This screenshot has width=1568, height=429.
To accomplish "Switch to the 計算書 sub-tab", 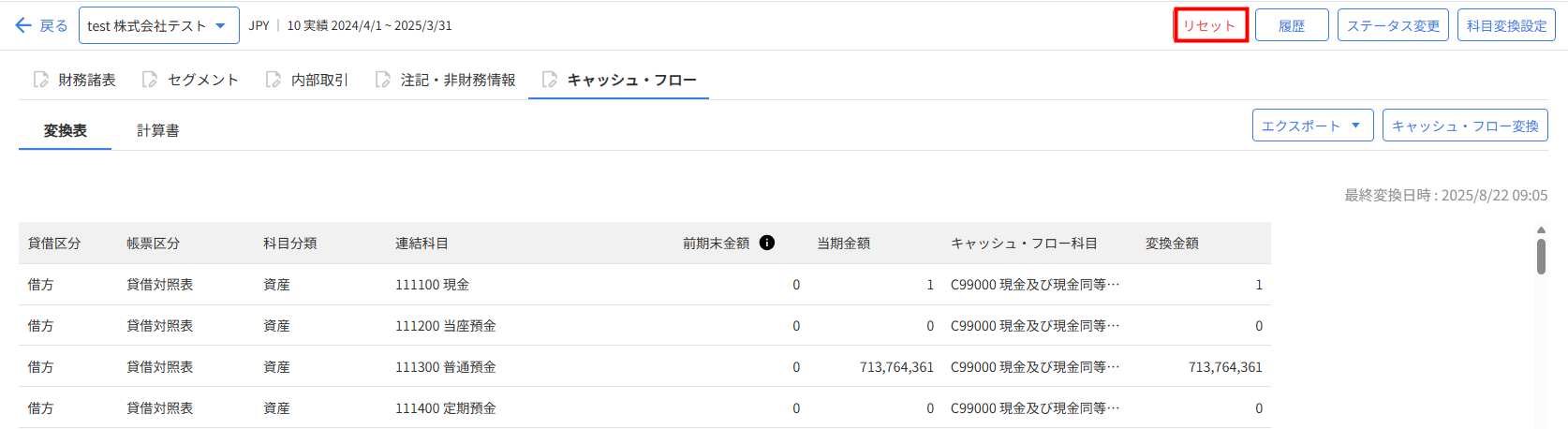I will (x=157, y=130).
